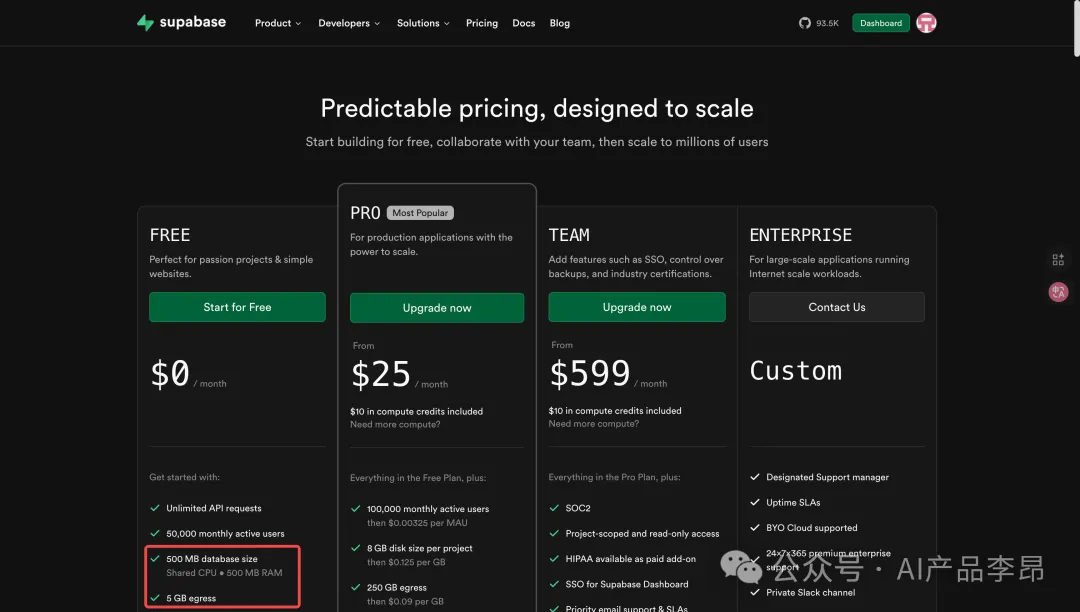Screen dimensions: 1080x612
Task: Click the pink translate icon
Action: (x=1058, y=292)
